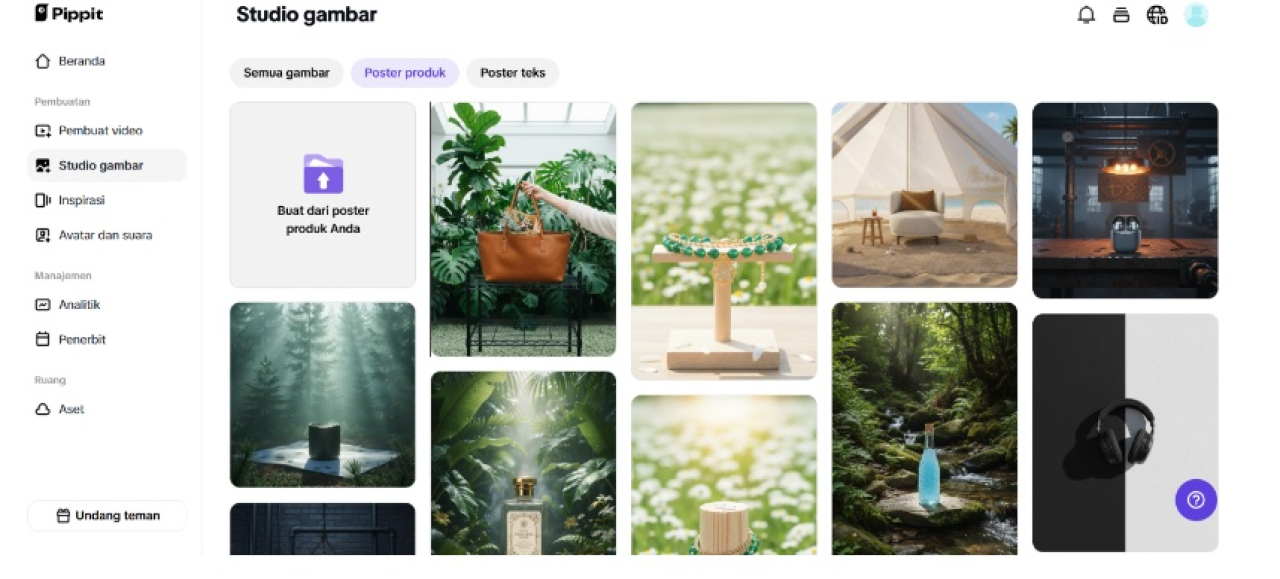Open the brown leather tote bag poster
Image resolution: width=1280 pixels, height=579 pixels.
523,229
